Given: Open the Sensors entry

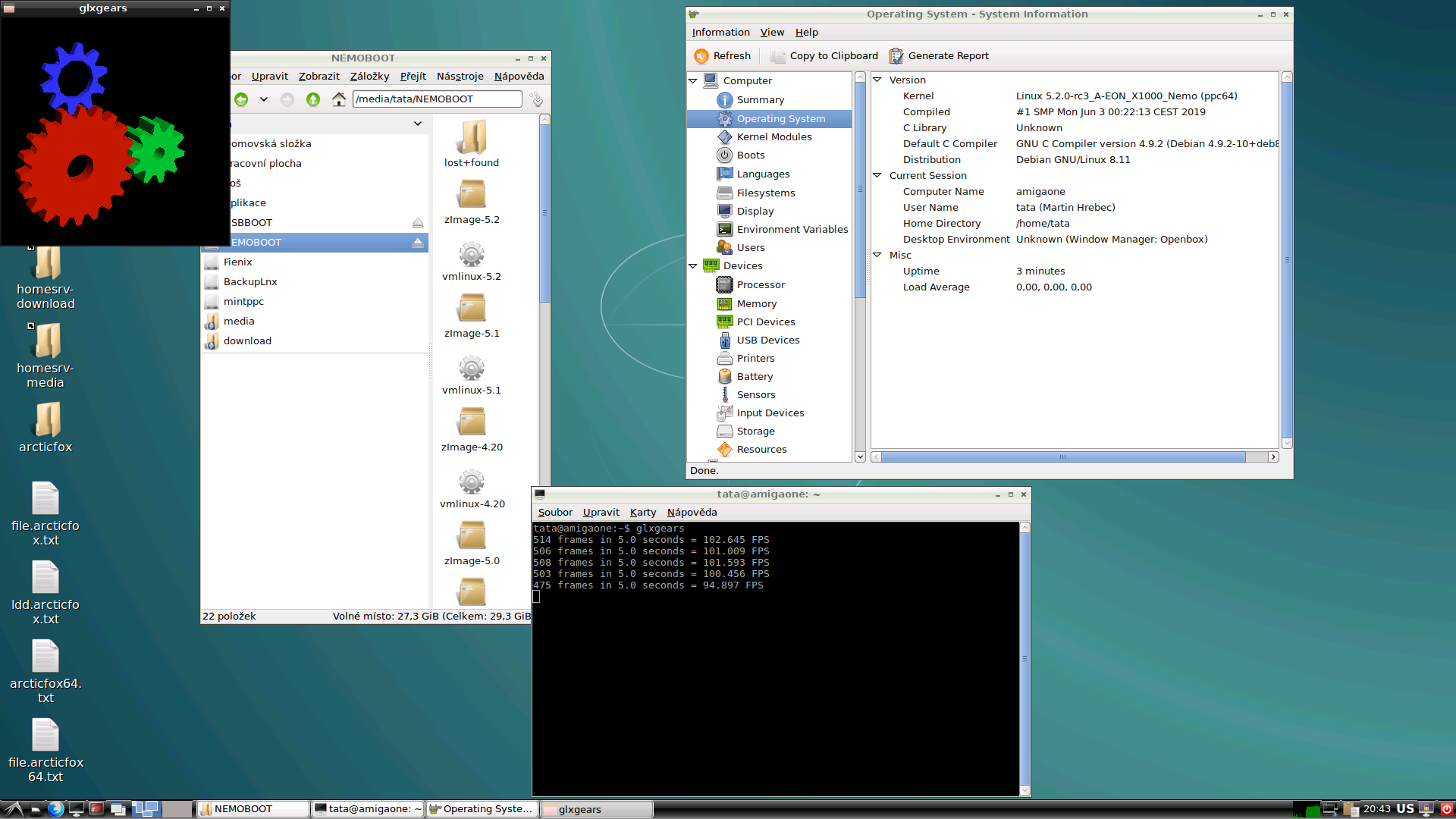Looking at the screenshot, I should pos(755,394).
